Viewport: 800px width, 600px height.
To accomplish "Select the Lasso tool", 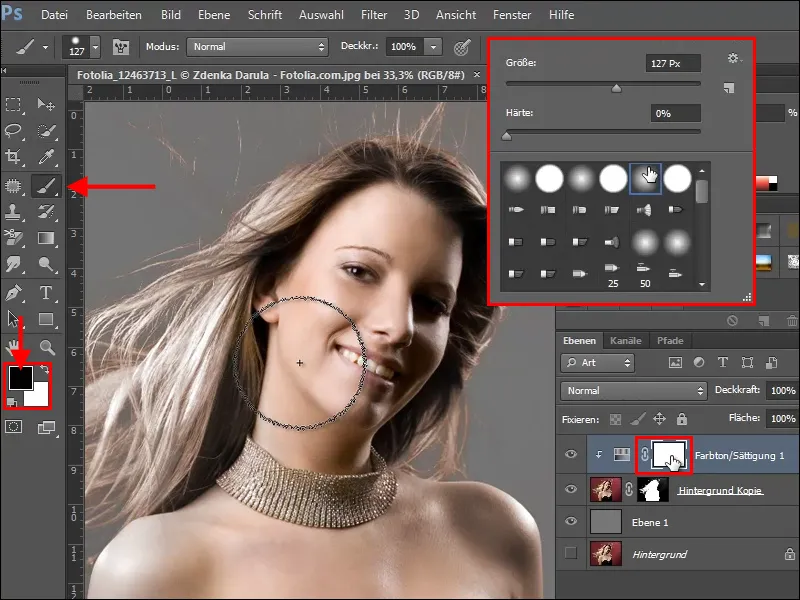I will click(13, 131).
